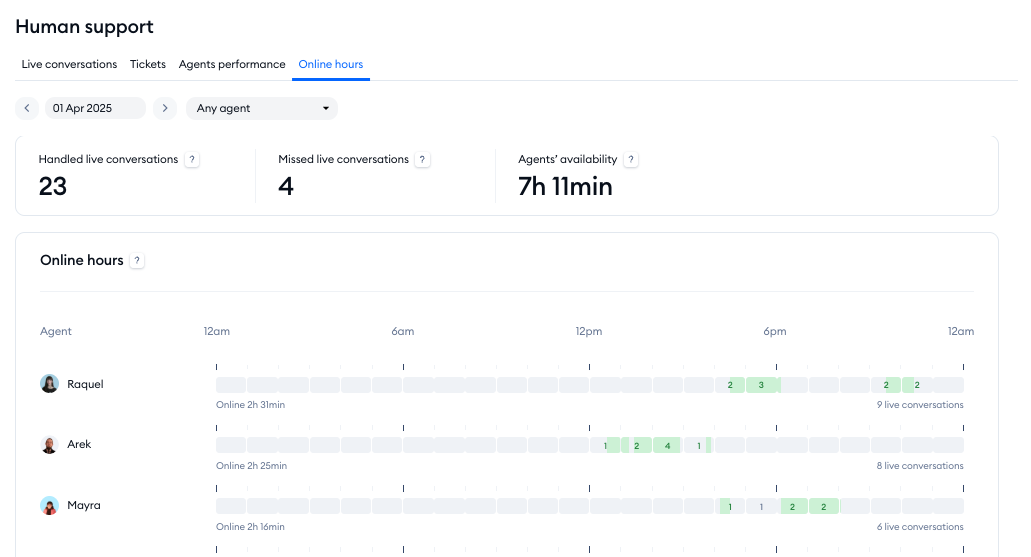Image resolution: width=1031 pixels, height=557 pixels.
Task: Switch to the Tickets tab
Action: point(147,64)
